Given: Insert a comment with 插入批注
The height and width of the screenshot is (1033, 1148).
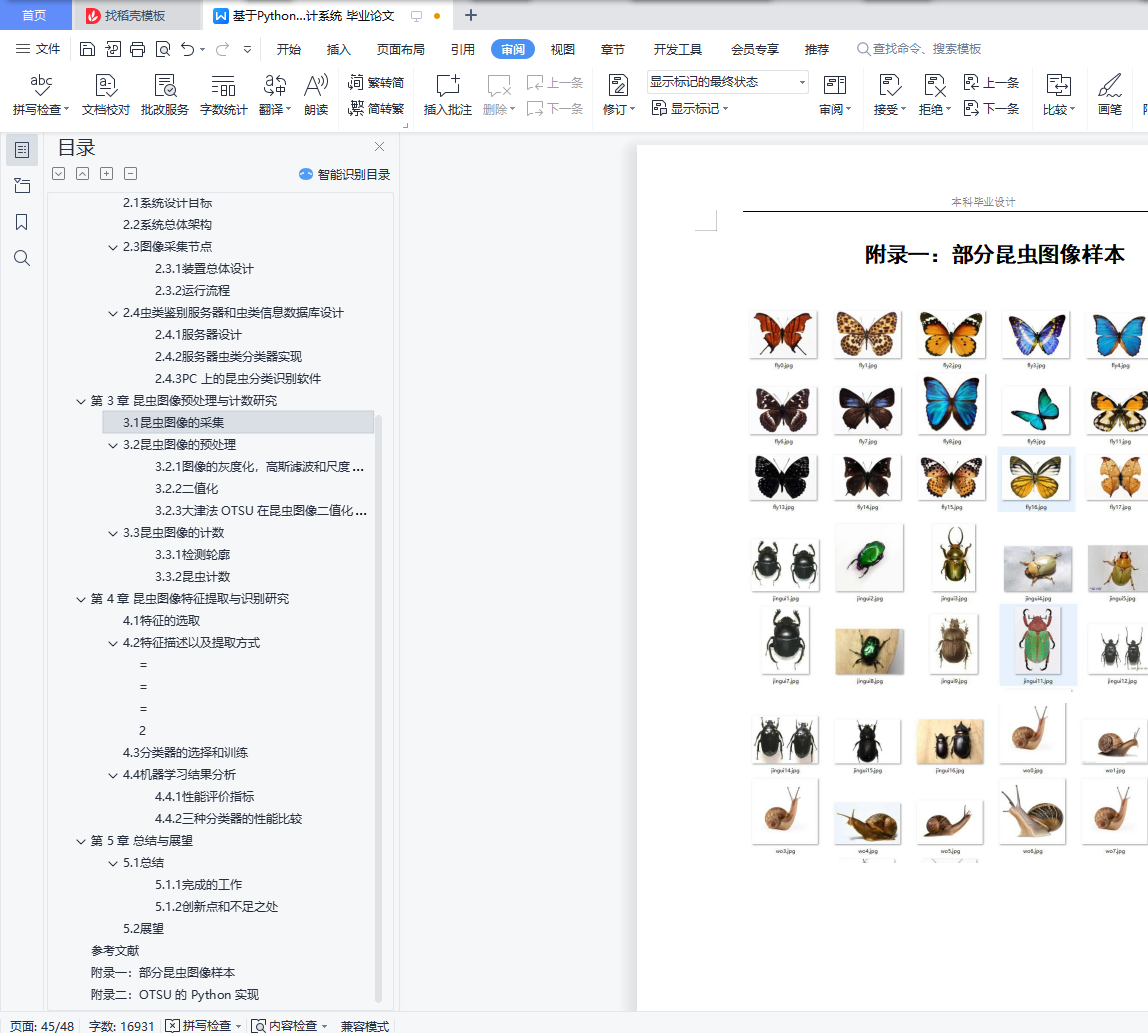Looking at the screenshot, I should pos(447,95).
